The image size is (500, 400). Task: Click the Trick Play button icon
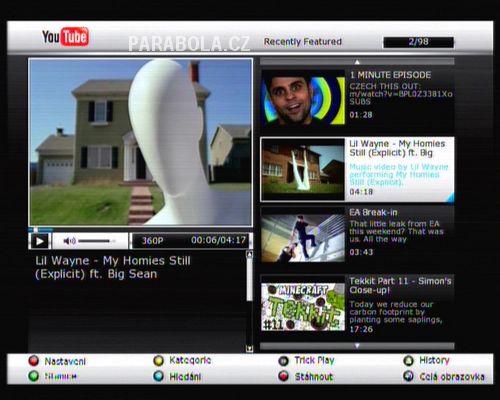click(x=283, y=361)
